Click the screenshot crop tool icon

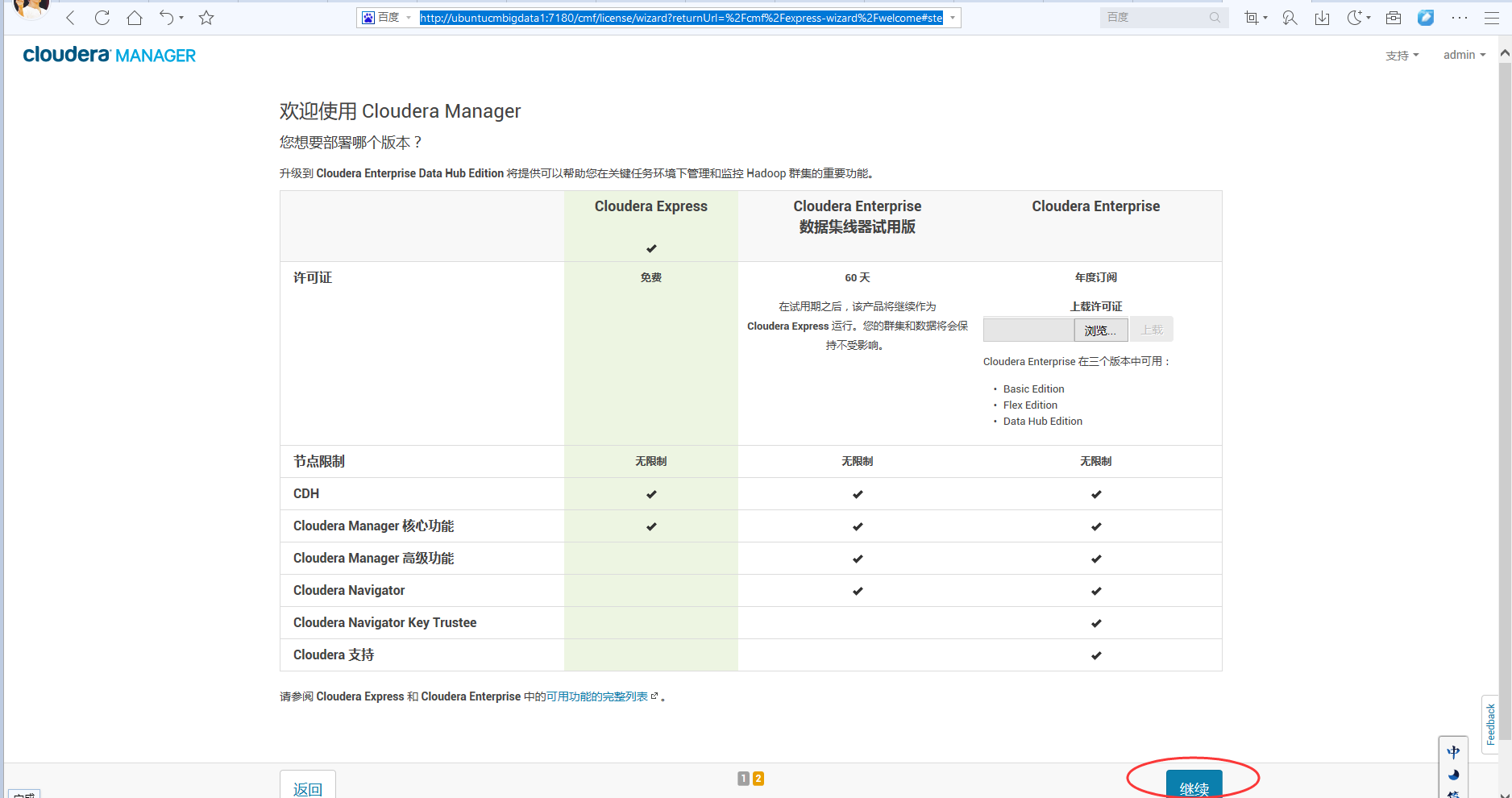(x=1251, y=18)
